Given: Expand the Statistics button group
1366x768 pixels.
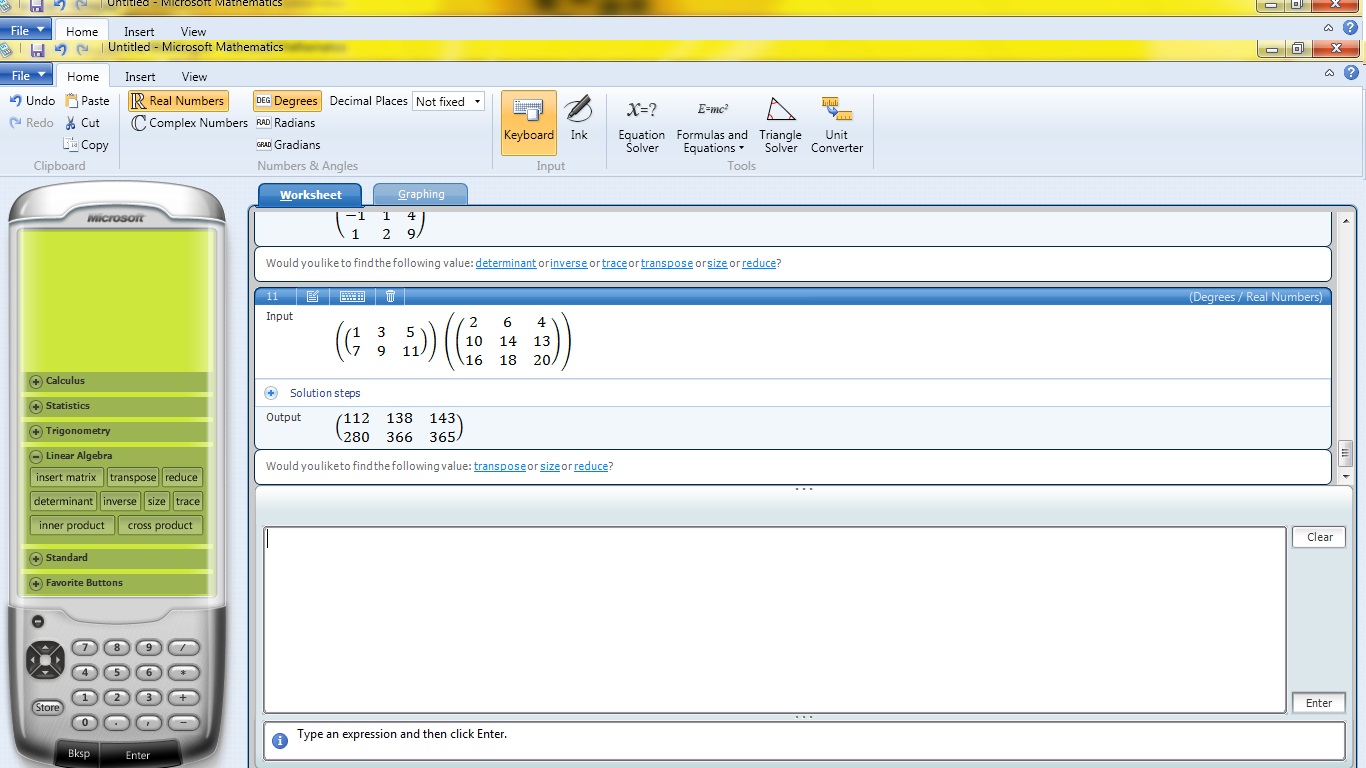Looking at the screenshot, I should click(x=36, y=406).
